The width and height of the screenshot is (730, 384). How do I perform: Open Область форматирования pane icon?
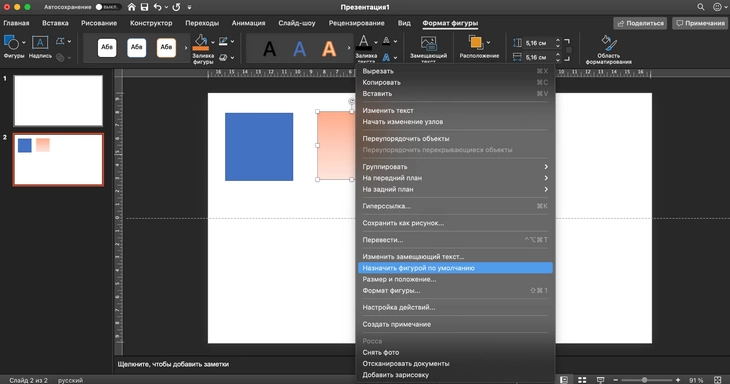(608, 43)
